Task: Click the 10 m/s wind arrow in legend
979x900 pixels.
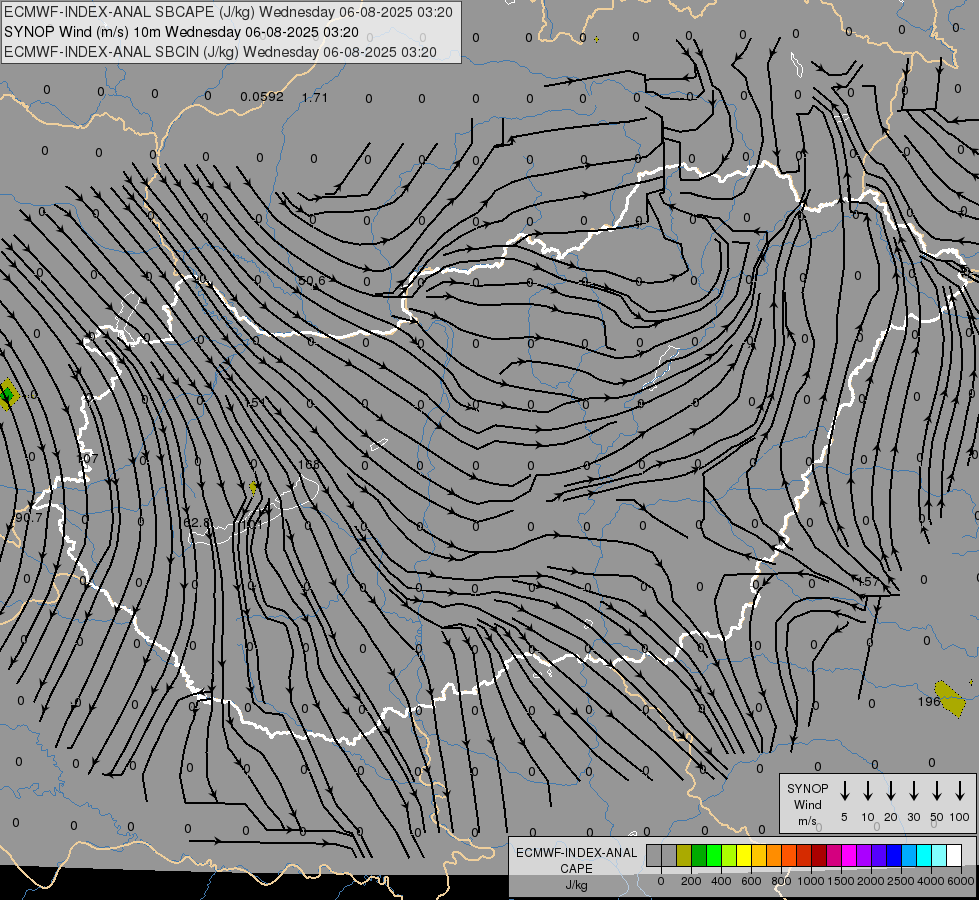Action: coord(867,791)
